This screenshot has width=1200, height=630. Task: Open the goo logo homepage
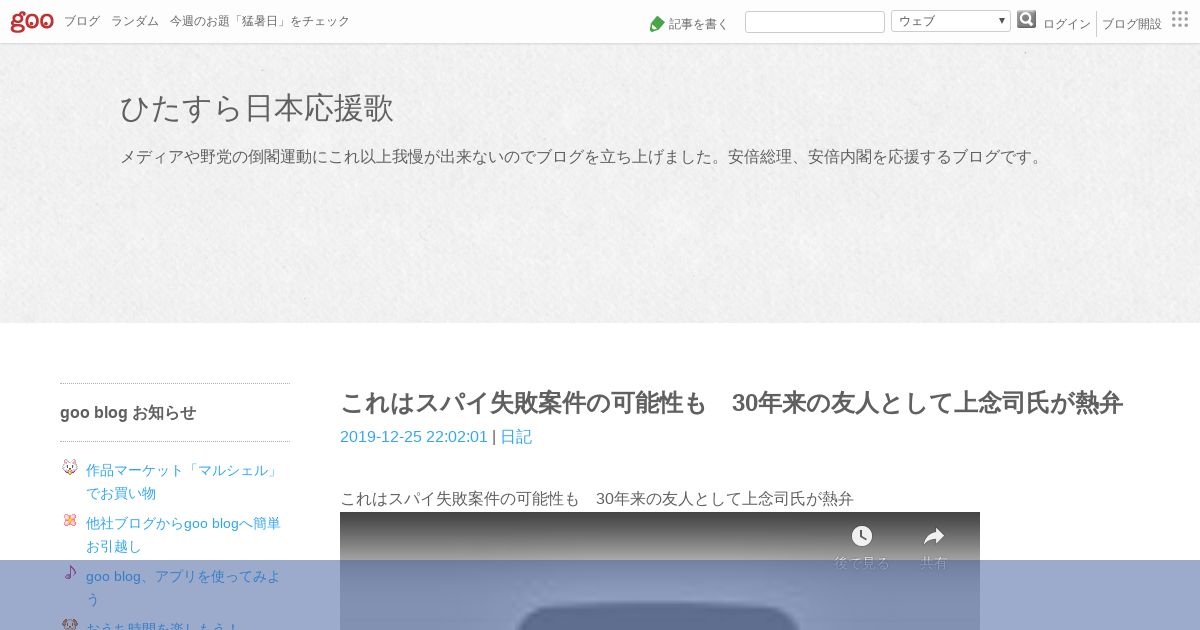[x=32, y=21]
